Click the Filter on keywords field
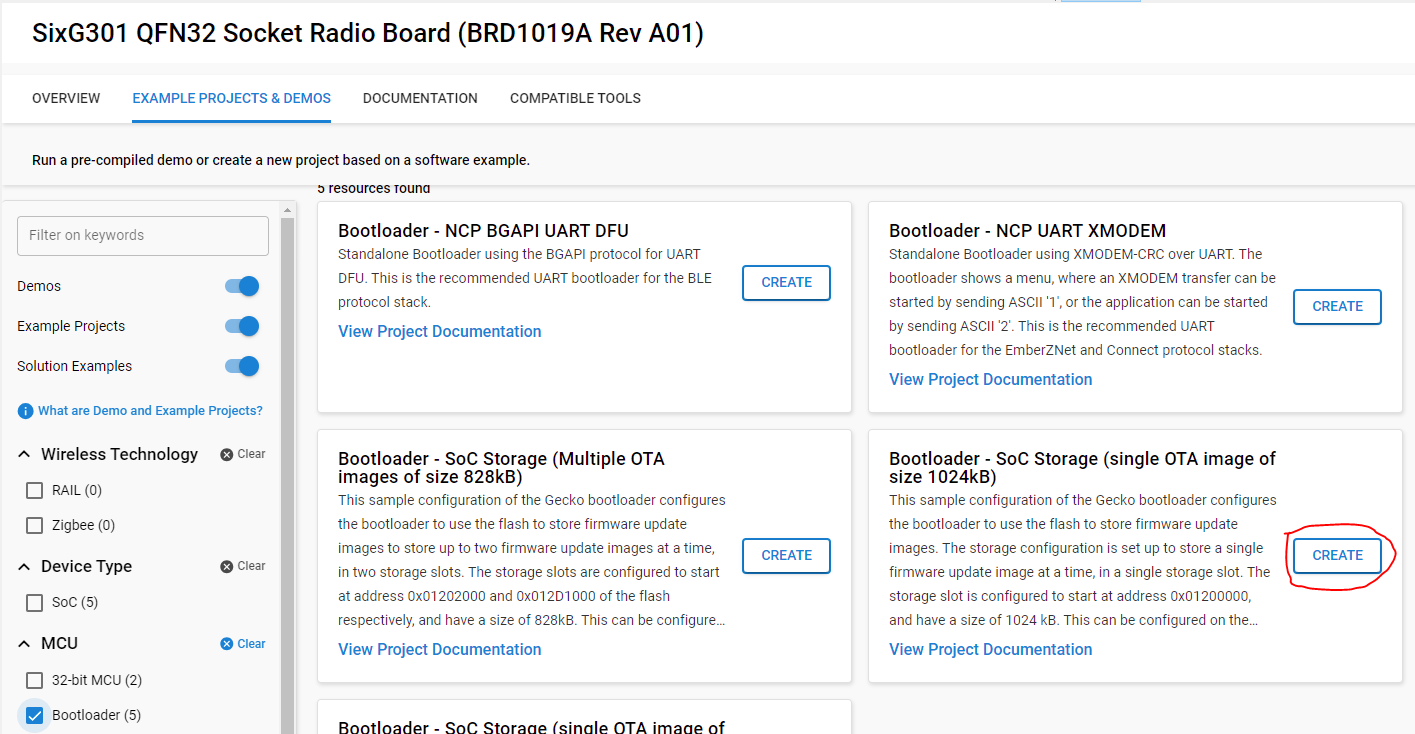Image resolution: width=1415 pixels, height=734 pixels. coord(143,235)
